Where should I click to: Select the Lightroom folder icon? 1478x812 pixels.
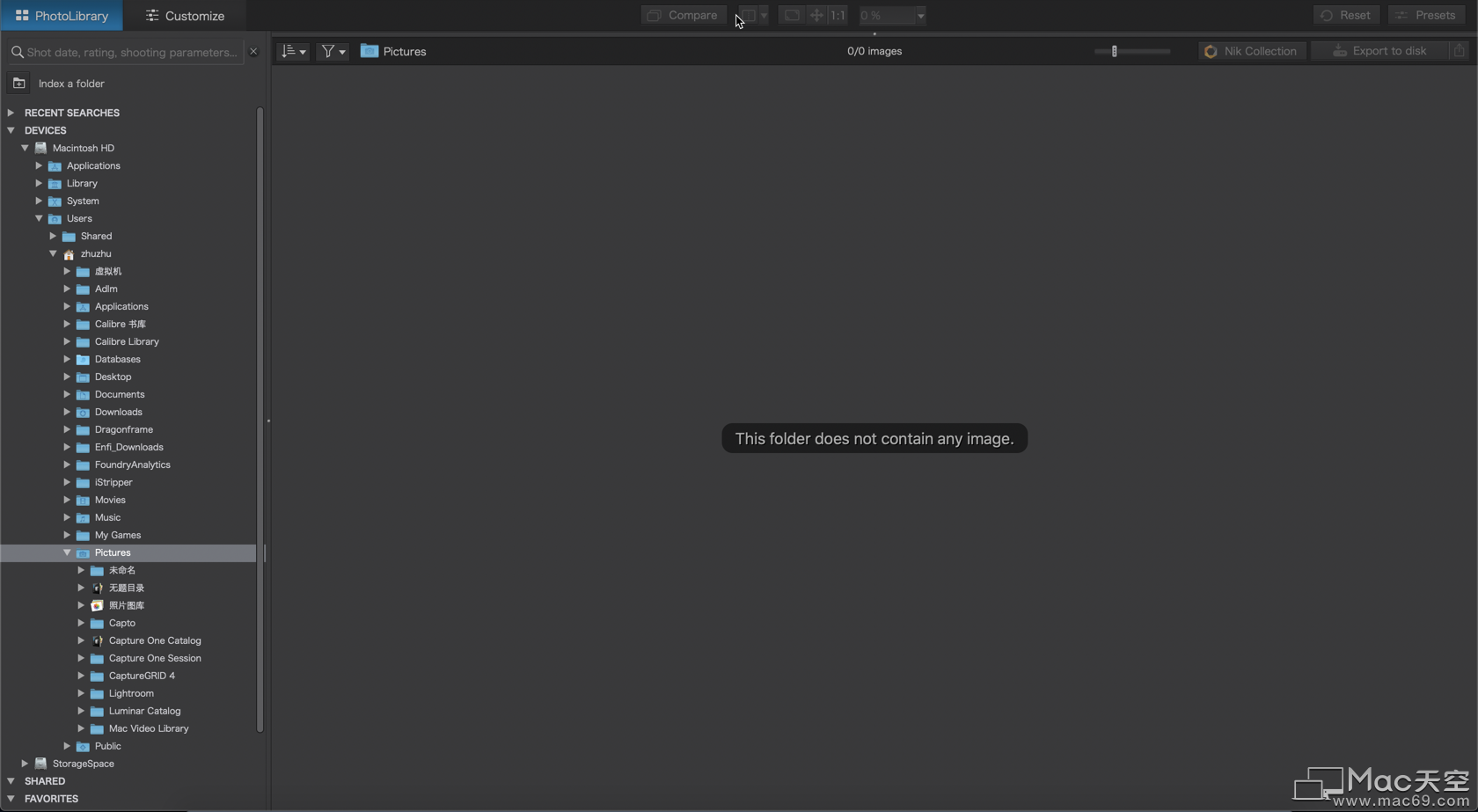(x=97, y=693)
